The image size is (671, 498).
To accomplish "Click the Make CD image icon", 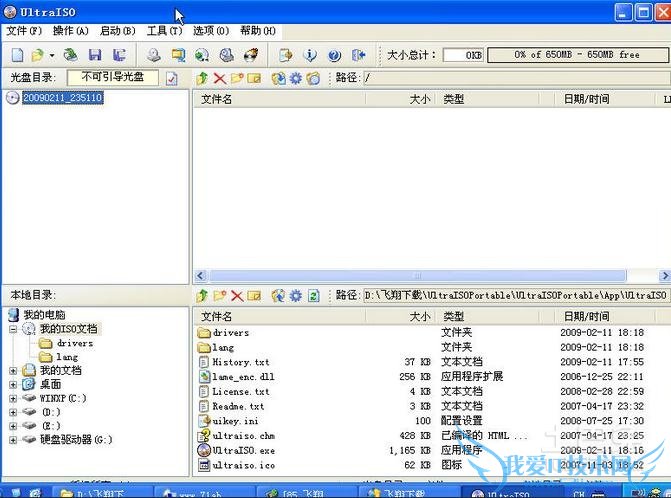I will tap(154, 55).
